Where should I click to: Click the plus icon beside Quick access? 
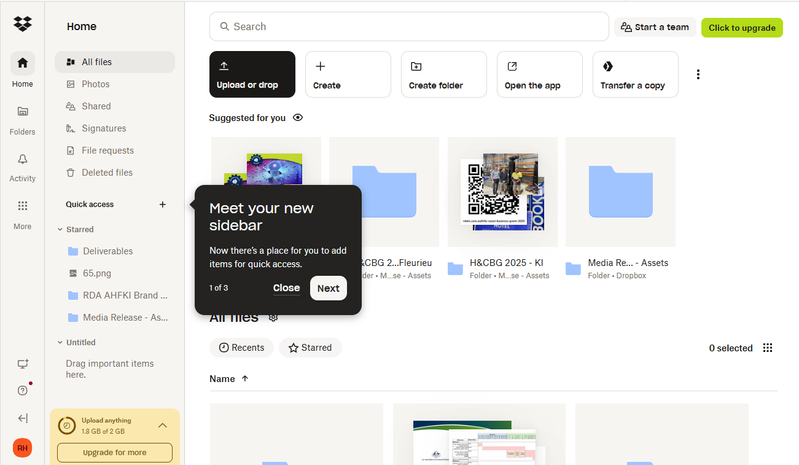click(x=163, y=204)
